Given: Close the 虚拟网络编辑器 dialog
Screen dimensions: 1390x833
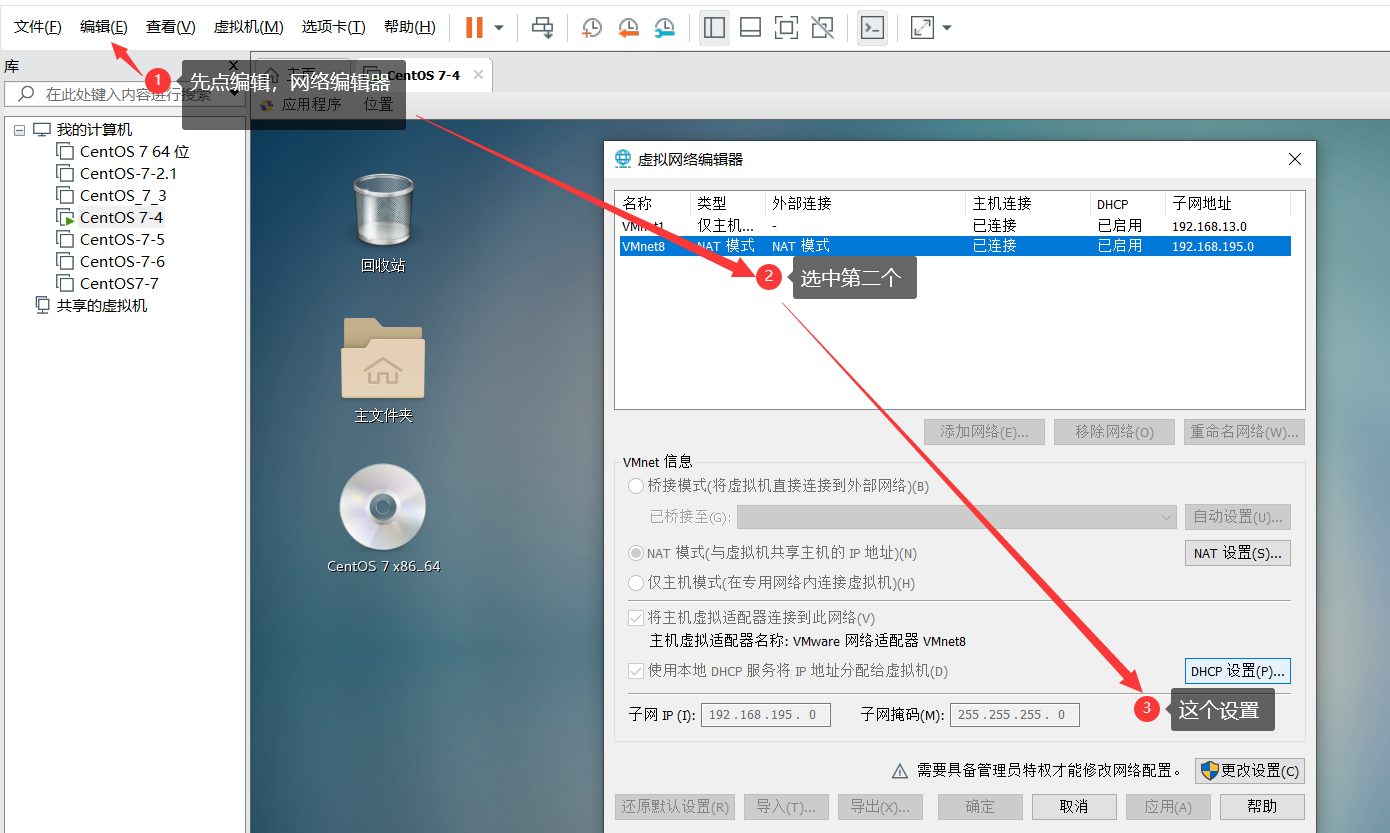Looking at the screenshot, I should point(1295,159).
